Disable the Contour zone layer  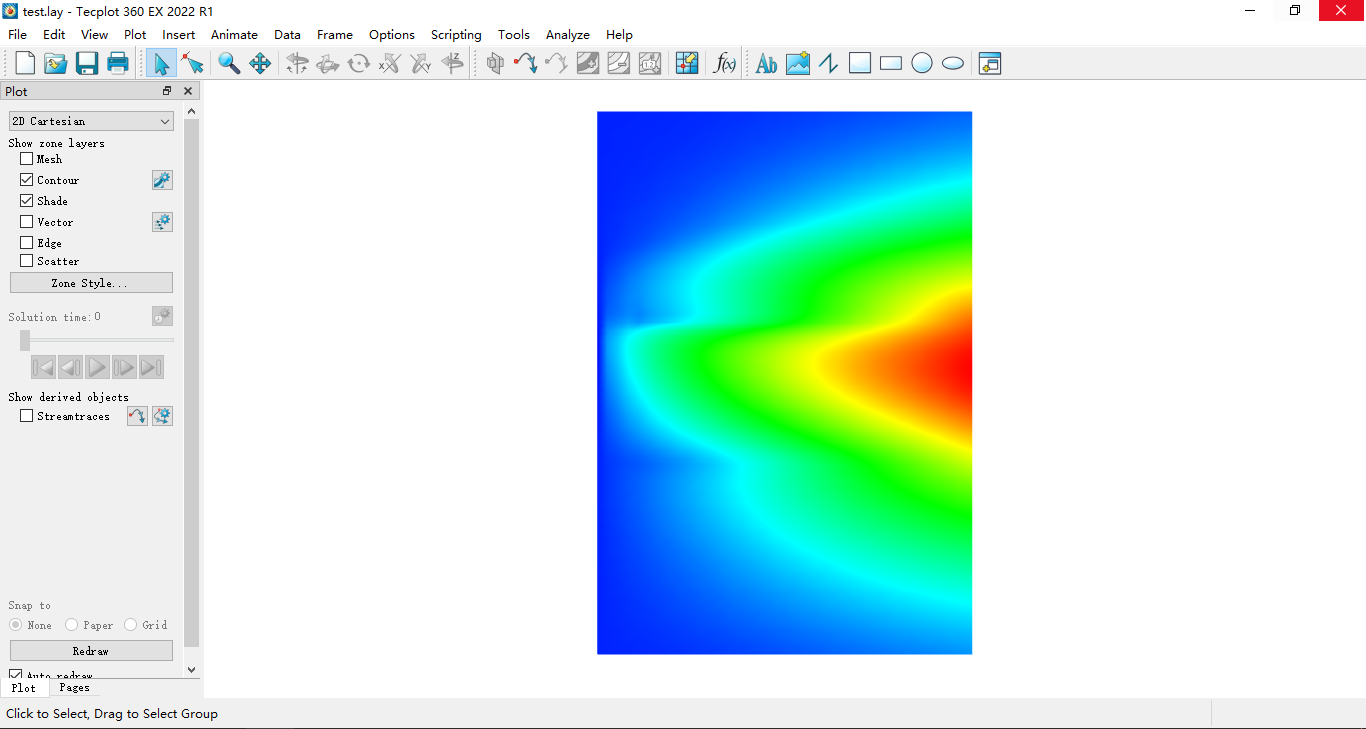click(x=27, y=180)
